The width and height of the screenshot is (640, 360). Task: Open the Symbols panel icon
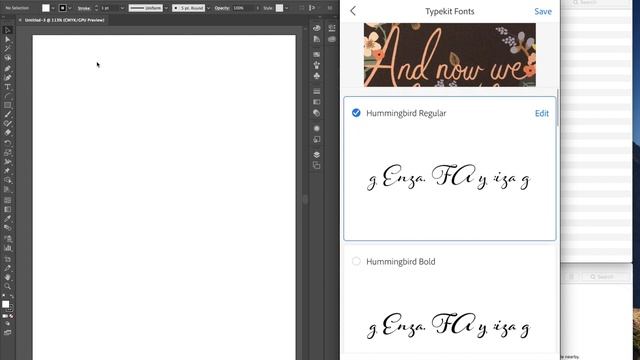pyautogui.click(x=317, y=76)
